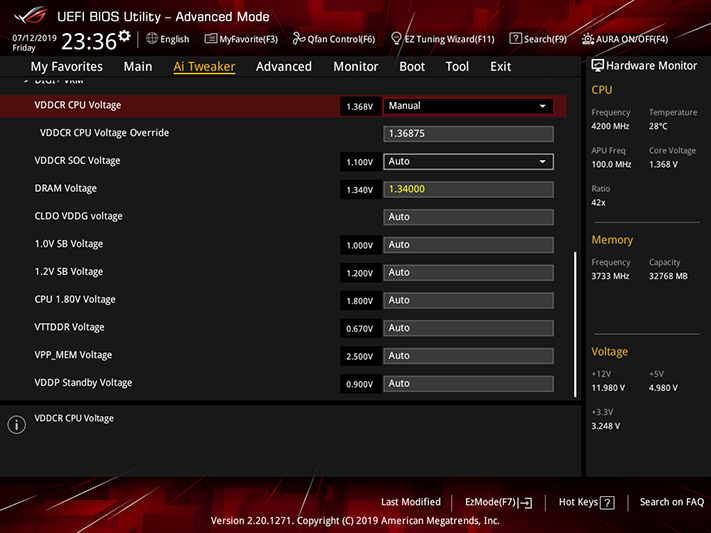Switch to My Favorites tab

[67, 67]
